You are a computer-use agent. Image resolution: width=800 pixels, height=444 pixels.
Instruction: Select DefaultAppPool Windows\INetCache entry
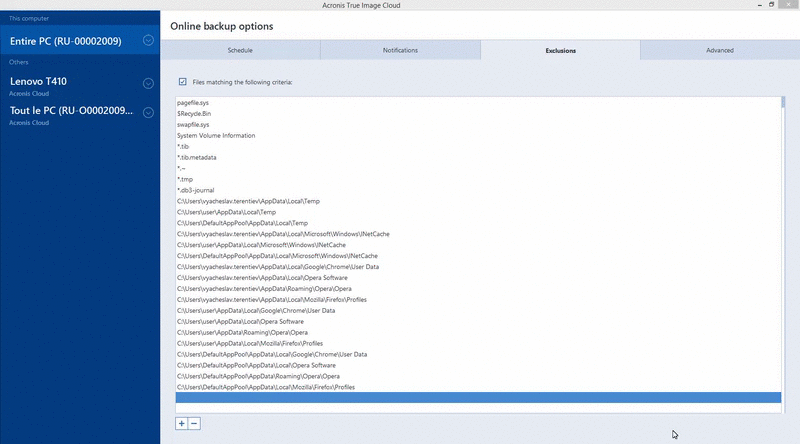pos(478,256)
